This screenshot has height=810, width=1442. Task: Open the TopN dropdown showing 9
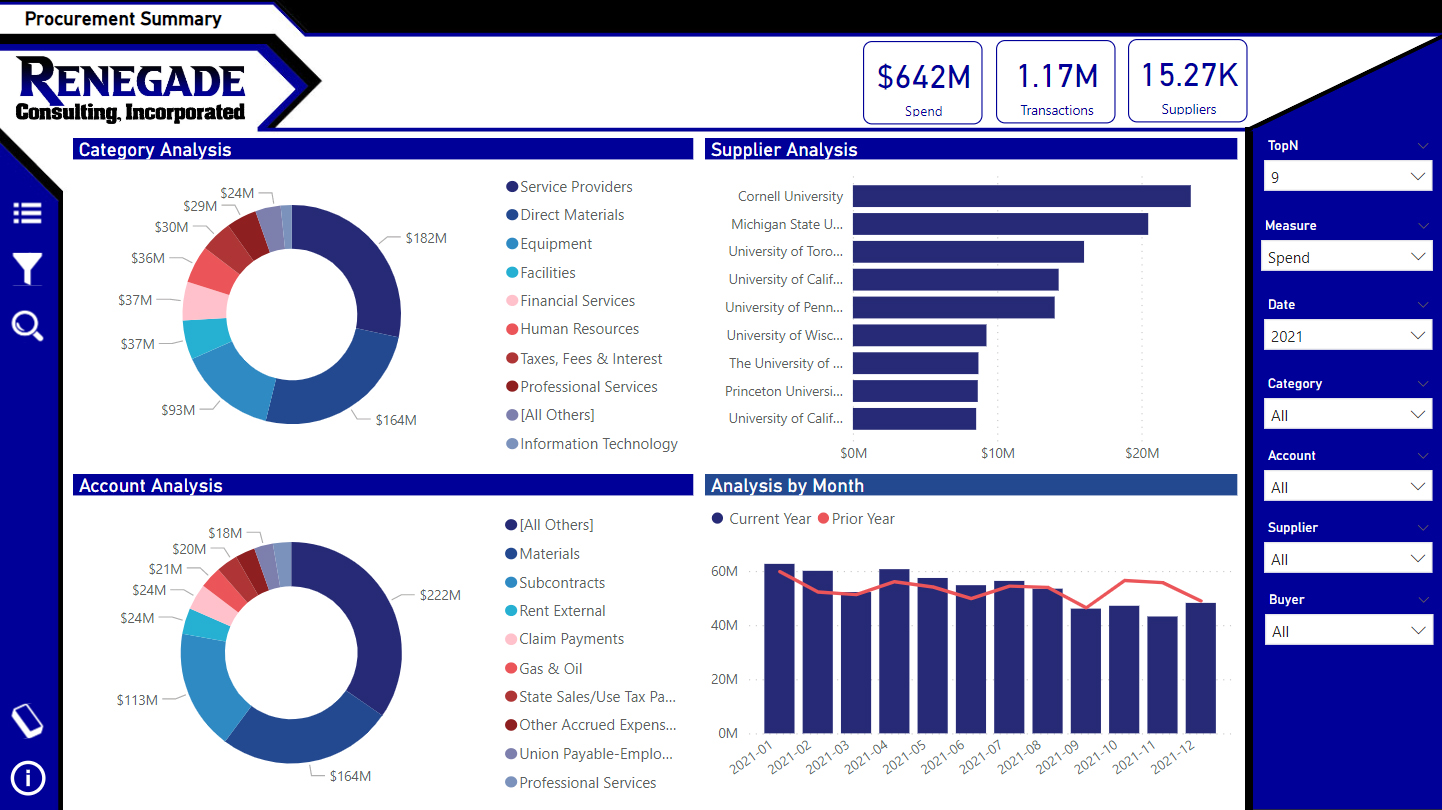tap(1347, 177)
